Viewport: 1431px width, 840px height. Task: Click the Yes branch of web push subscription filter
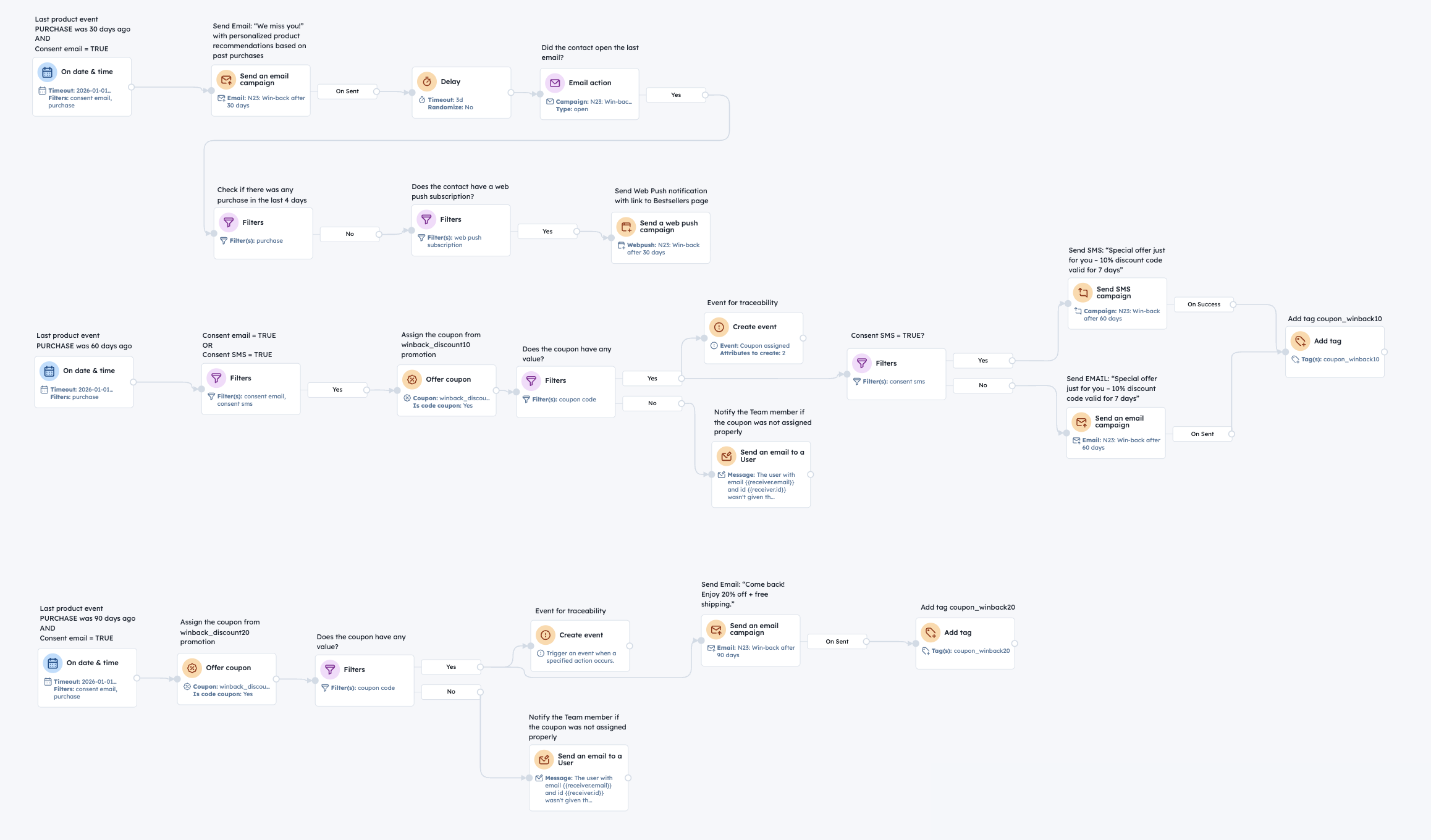tap(547, 232)
